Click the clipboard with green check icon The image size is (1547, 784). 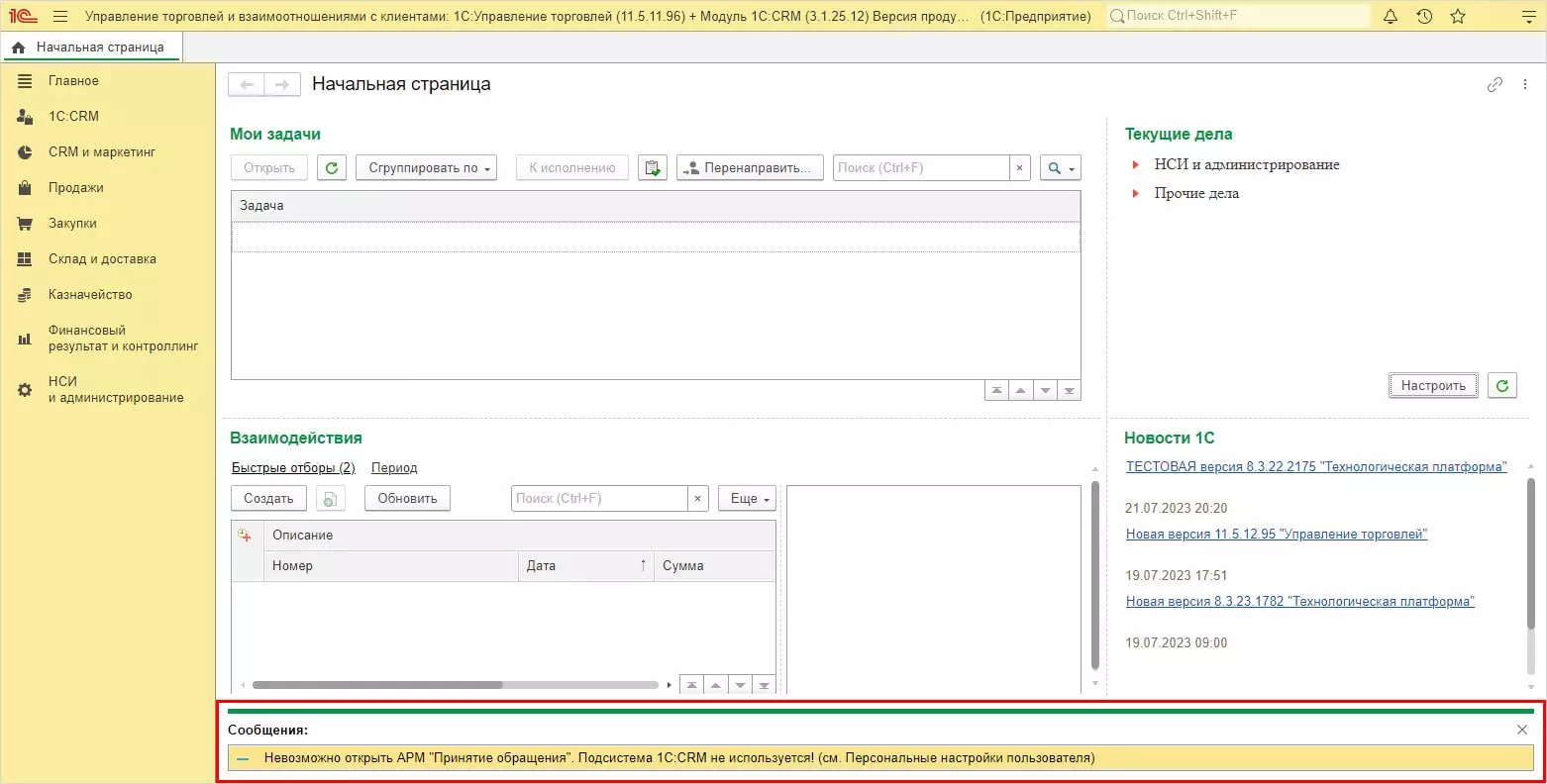[x=653, y=168]
